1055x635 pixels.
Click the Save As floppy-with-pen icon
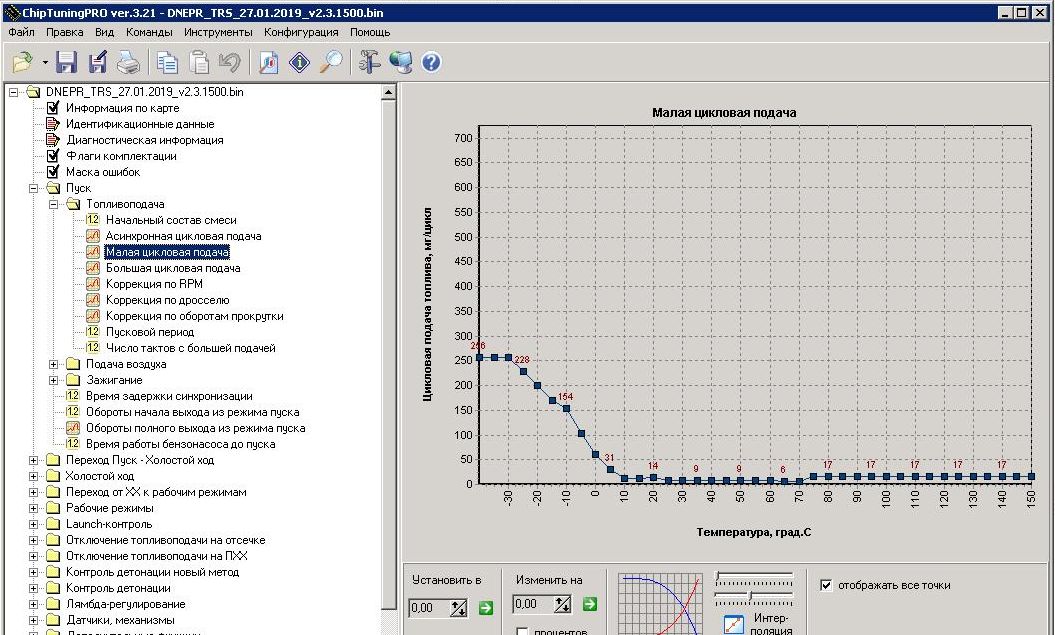(x=98, y=63)
